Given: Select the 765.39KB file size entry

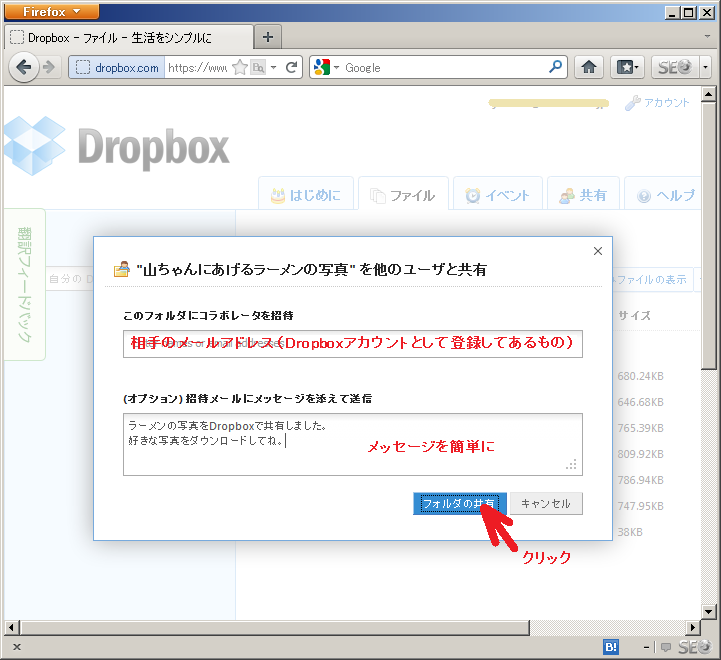Looking at the screenshot, I should click(641, 428).
